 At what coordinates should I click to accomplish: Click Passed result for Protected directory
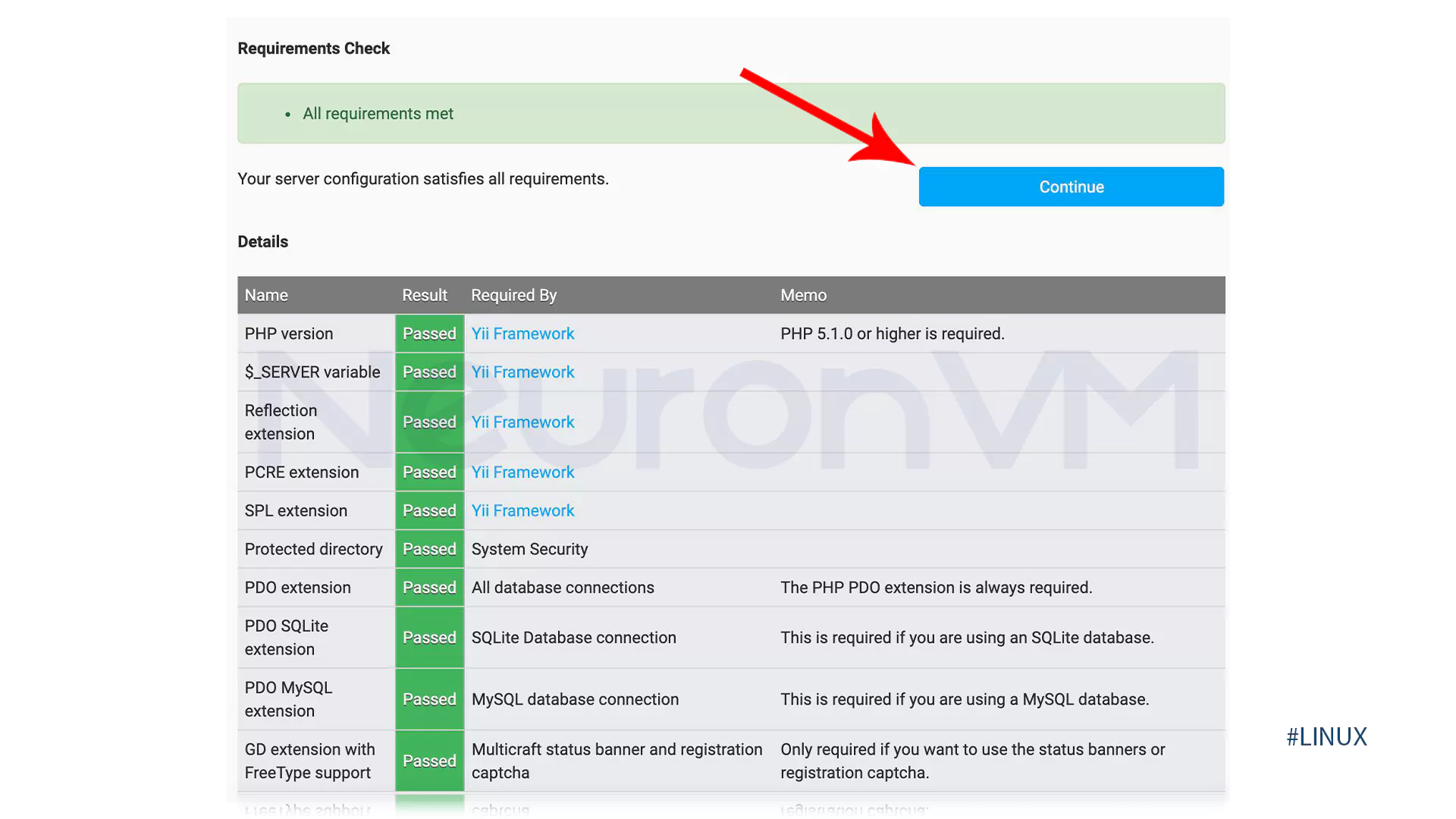click(429, 549)
